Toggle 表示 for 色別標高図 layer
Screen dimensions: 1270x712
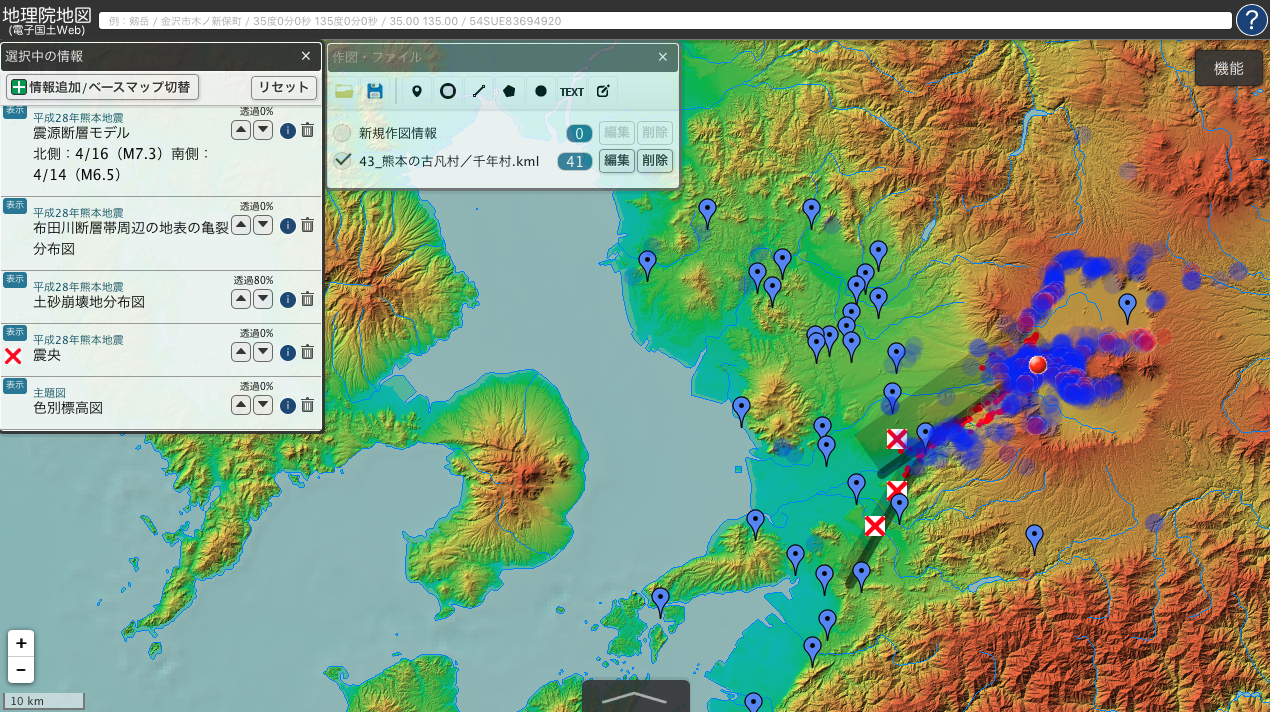[x=15, y=385]
